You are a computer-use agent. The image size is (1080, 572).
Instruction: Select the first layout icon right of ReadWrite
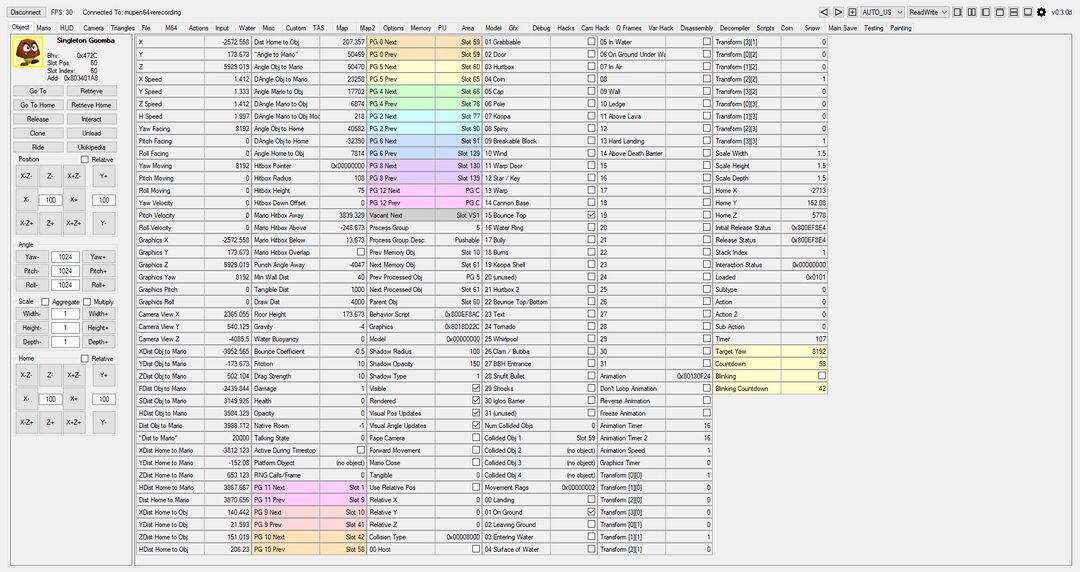click(958, 12)
